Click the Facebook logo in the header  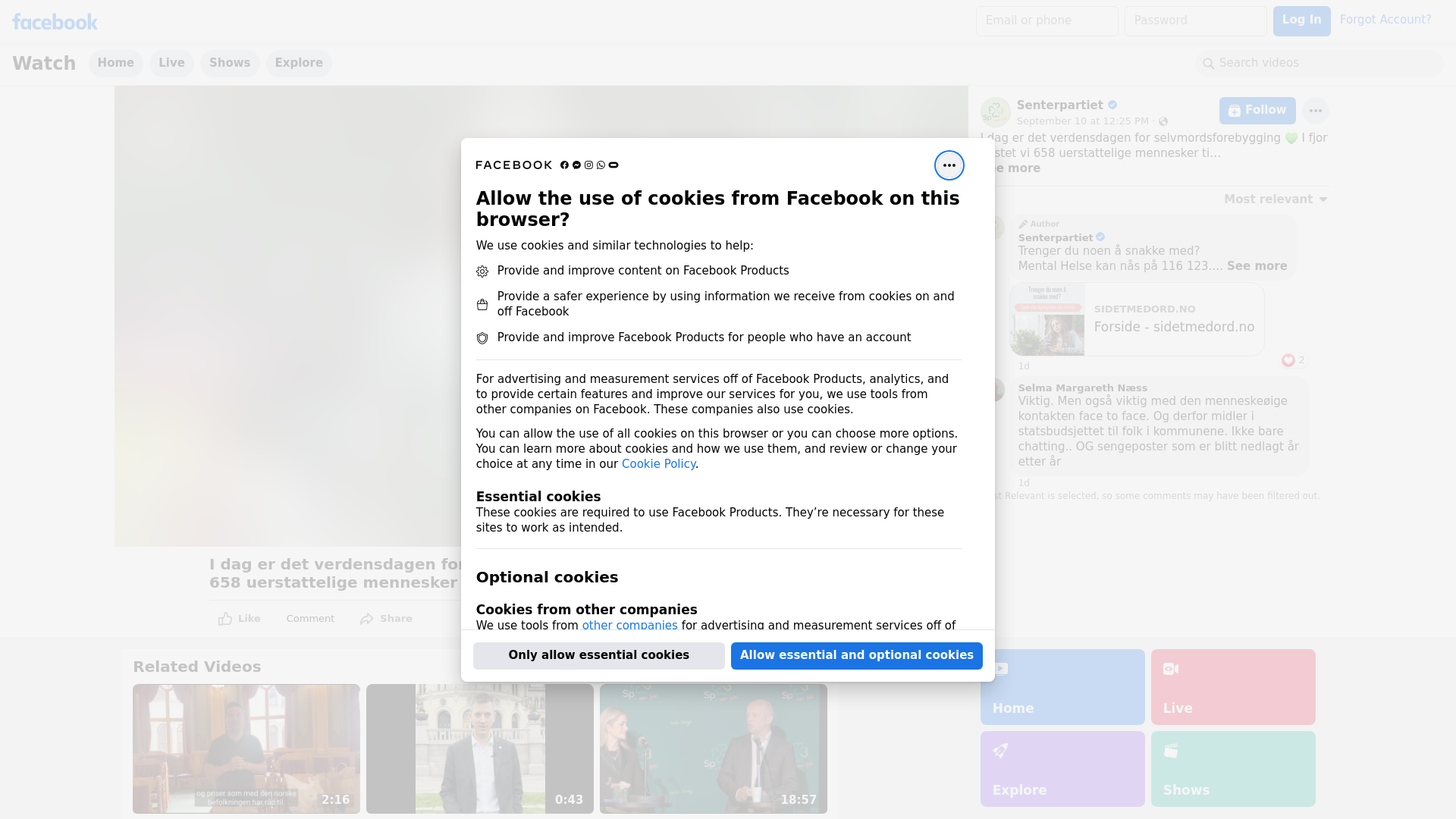tap(55, 22)
